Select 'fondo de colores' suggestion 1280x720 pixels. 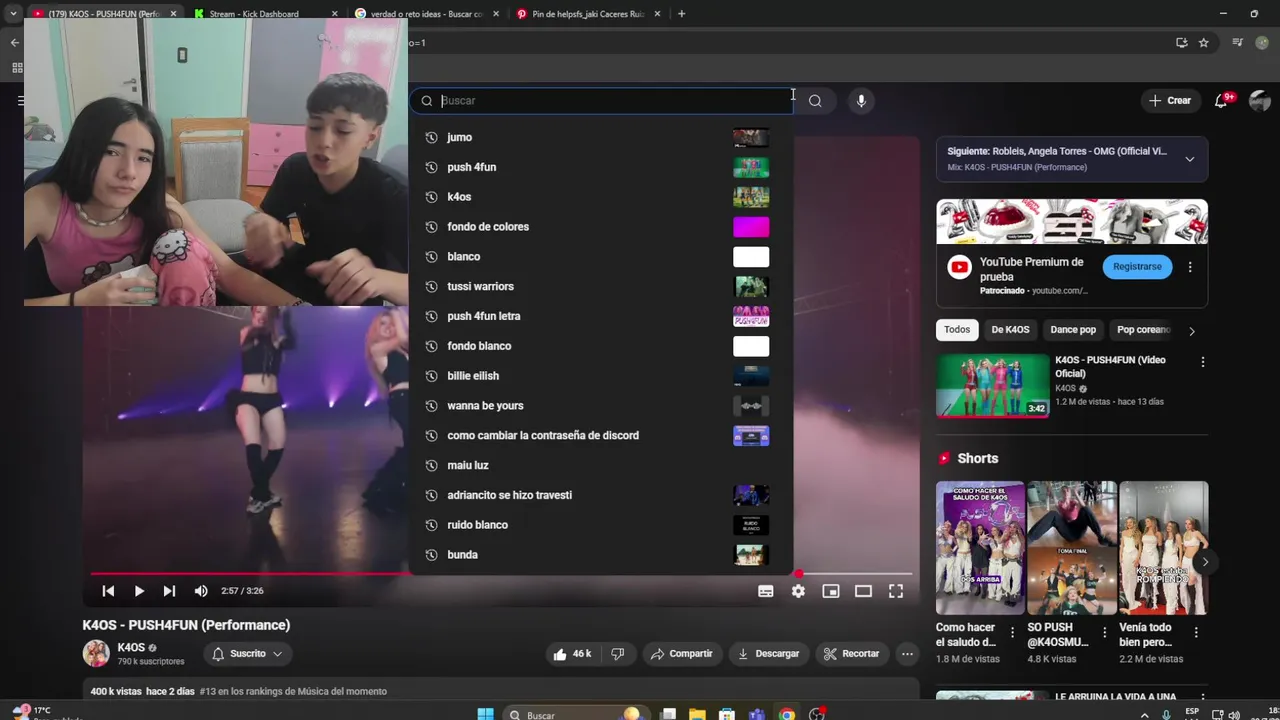[x=600, y=227]
